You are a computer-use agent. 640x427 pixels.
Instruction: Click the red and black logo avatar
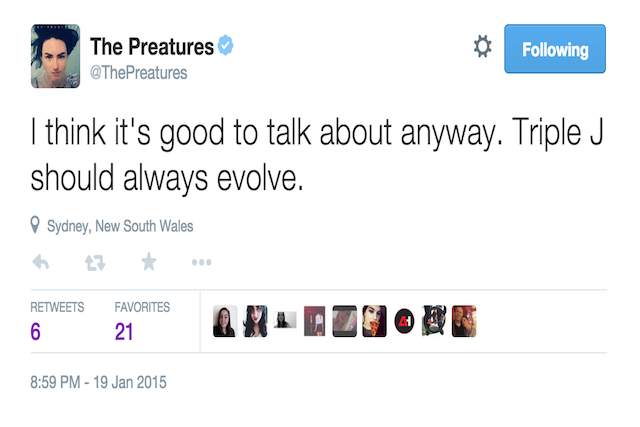[404, 322]
